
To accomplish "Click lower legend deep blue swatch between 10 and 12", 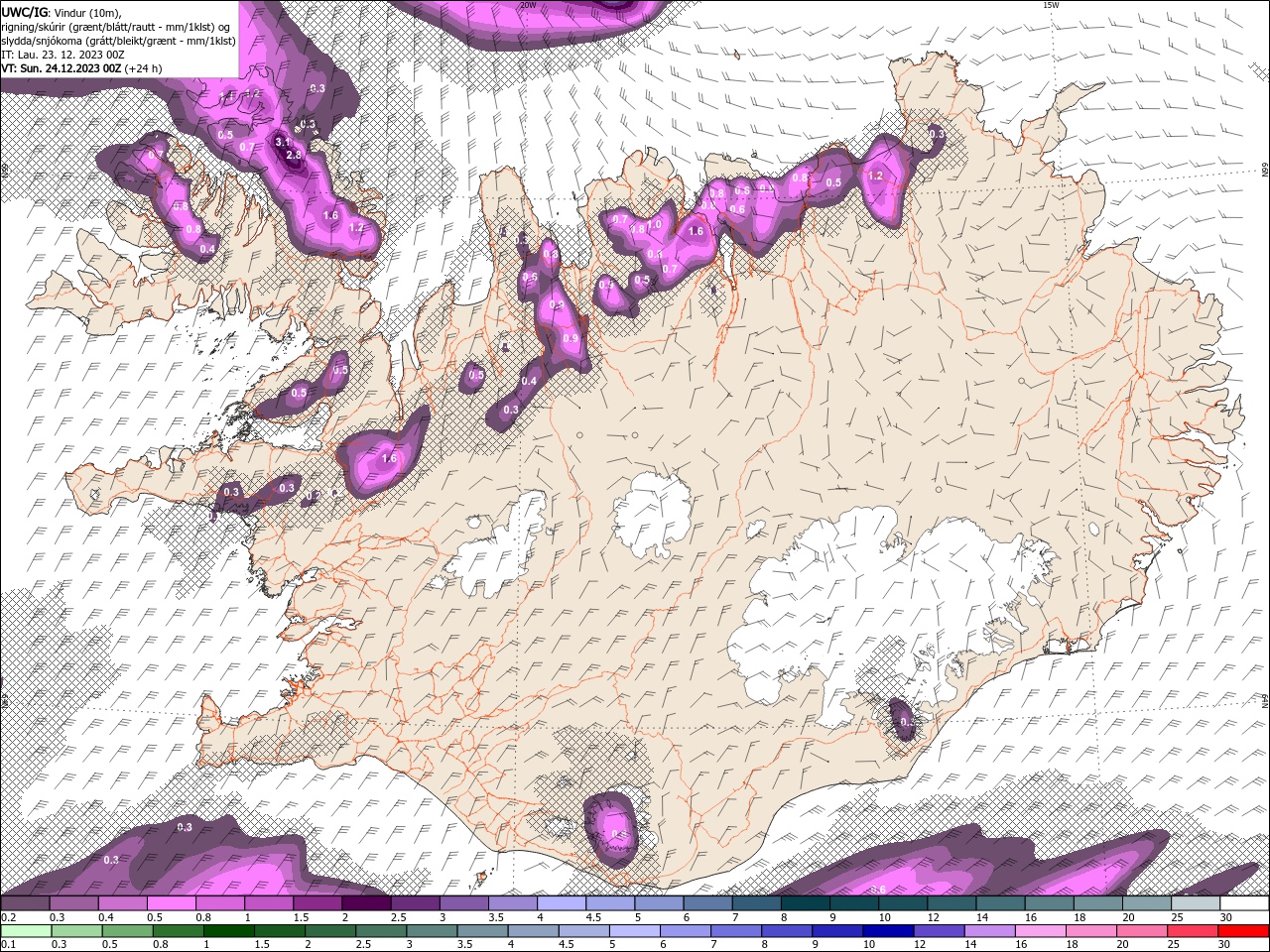I will pos(887,931).
